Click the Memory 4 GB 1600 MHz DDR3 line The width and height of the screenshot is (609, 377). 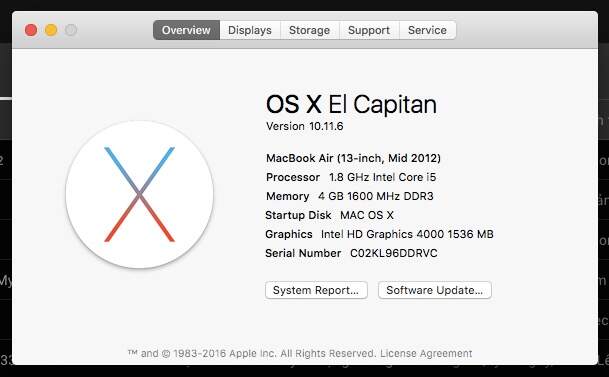(x=350, y=196)
